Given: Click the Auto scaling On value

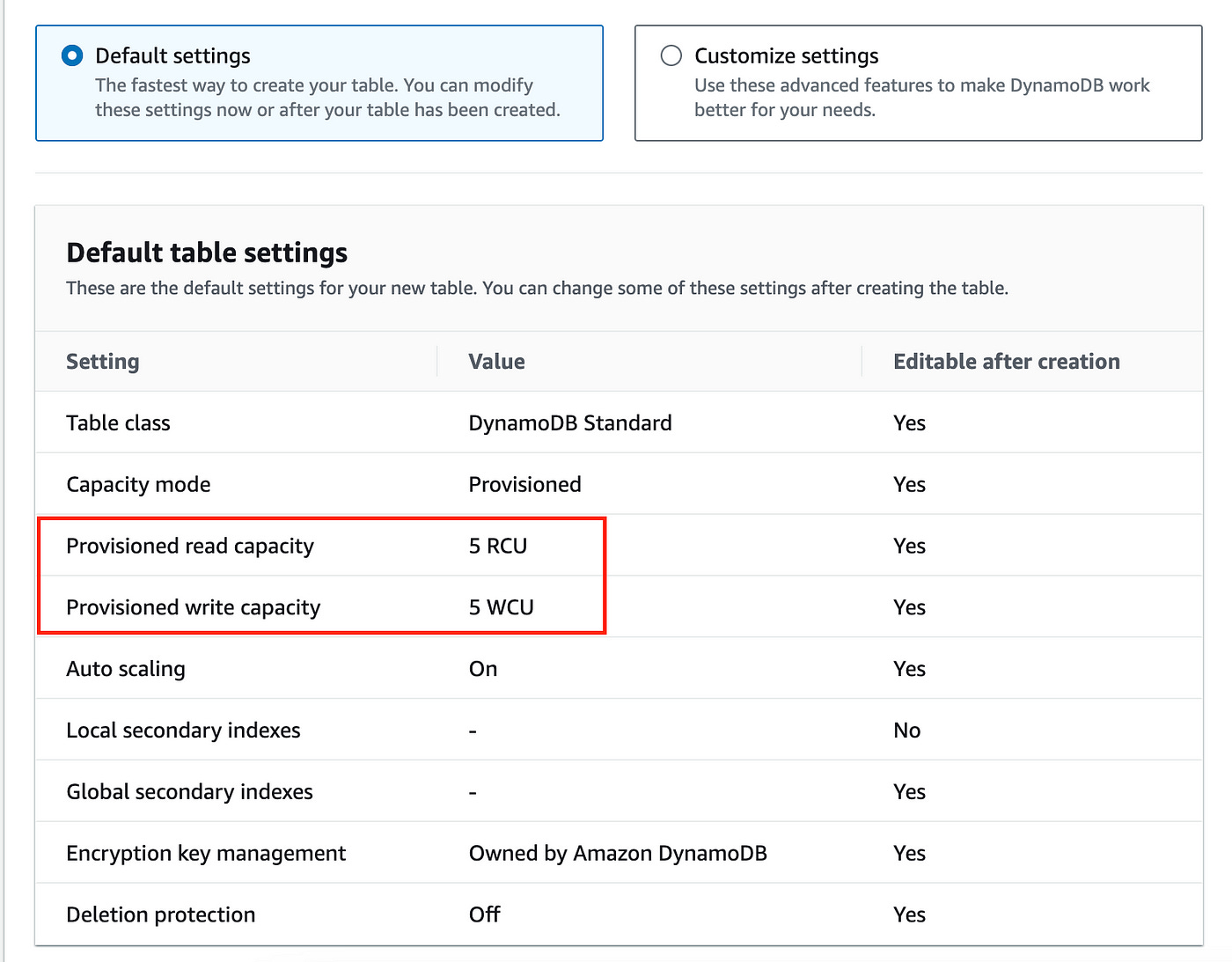Looking at the screenshot, I should [483, 670].
